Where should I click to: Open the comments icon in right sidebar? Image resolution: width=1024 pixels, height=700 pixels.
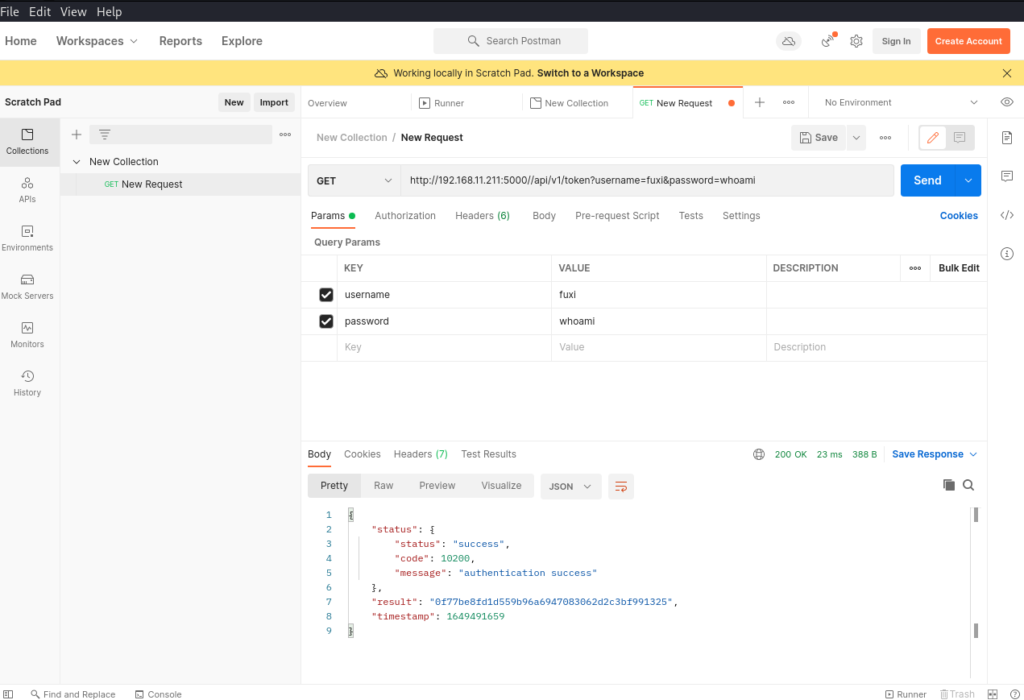1007,176
